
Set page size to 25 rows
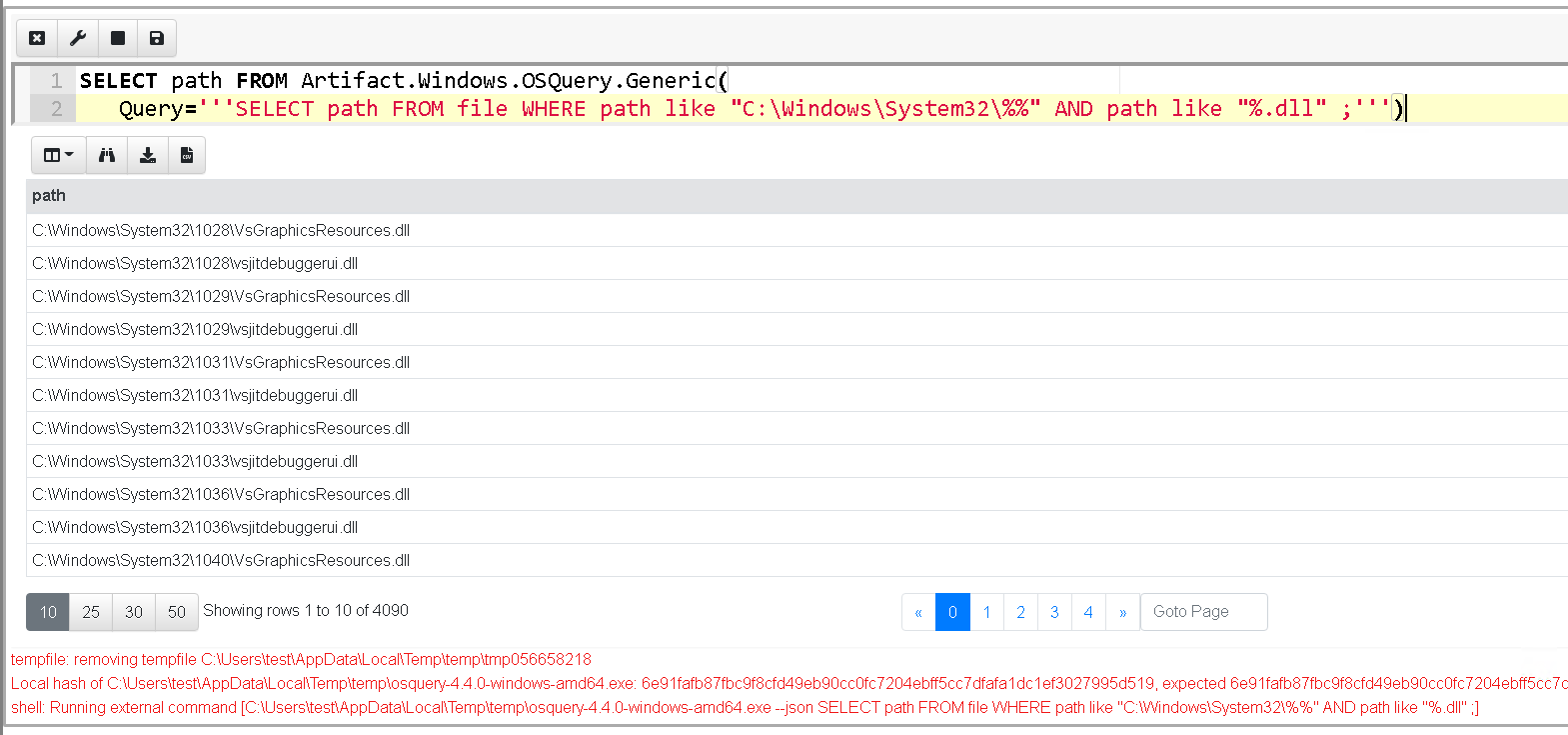[91, 612]
